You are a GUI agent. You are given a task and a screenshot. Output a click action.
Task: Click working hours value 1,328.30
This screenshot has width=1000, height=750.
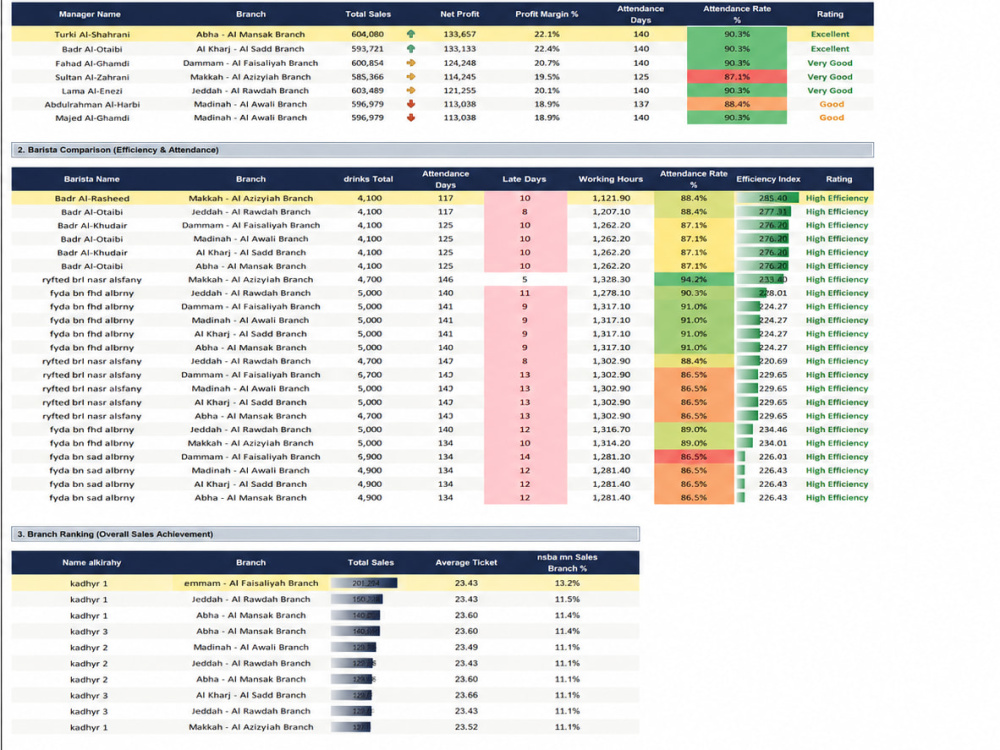coord(611,279)
